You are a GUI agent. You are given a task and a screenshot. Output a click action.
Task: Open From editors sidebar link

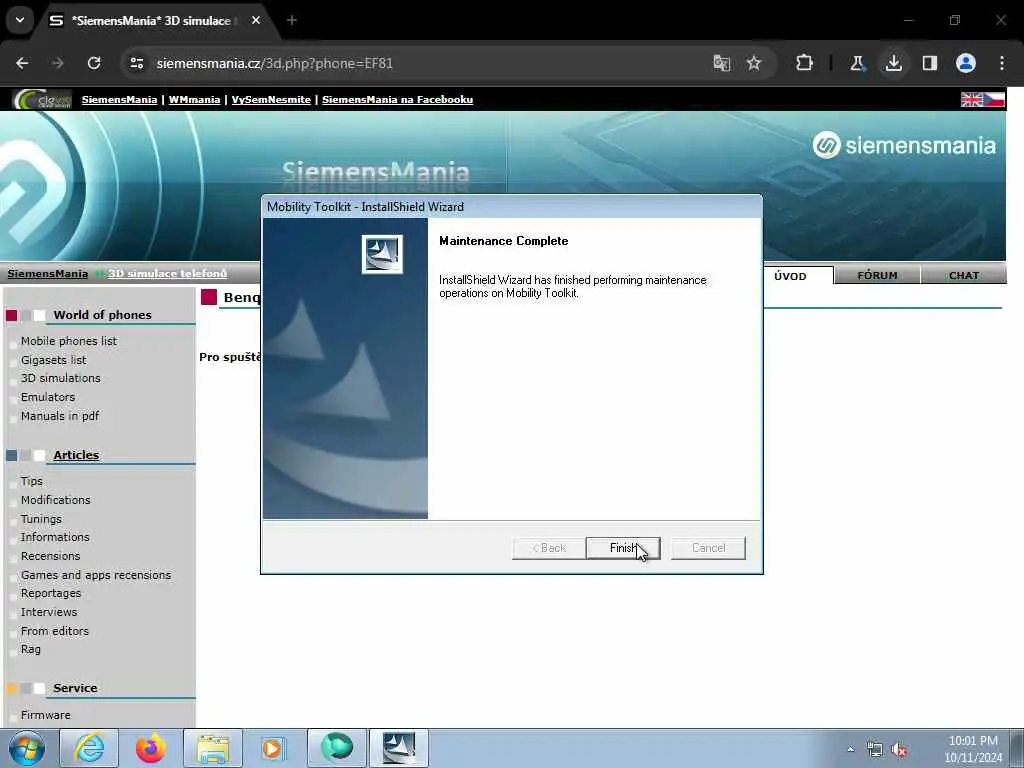click(x=55, y=631)
